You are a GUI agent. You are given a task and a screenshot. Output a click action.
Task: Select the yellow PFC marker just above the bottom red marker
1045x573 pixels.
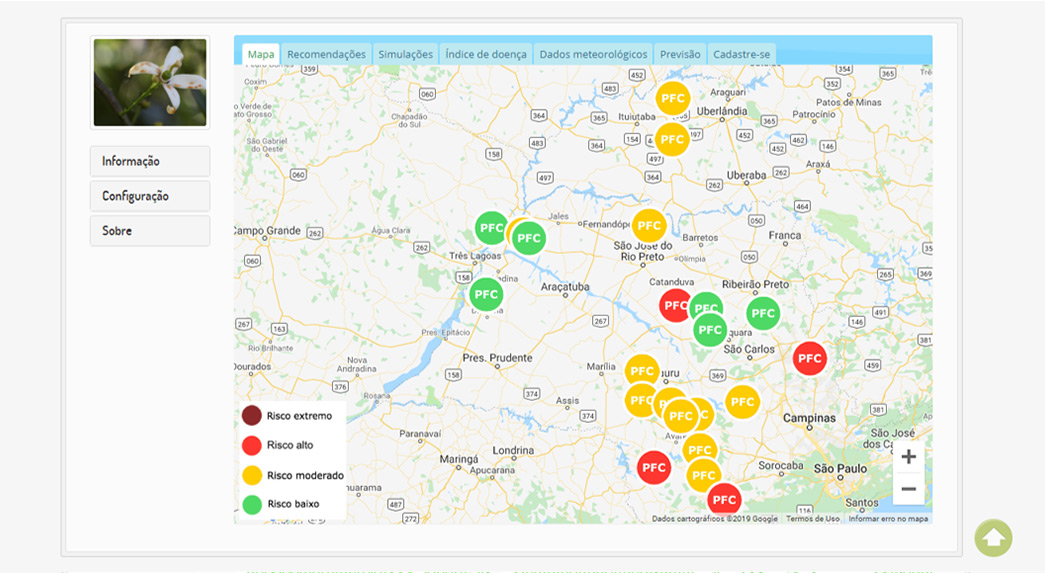pos(704,475)
